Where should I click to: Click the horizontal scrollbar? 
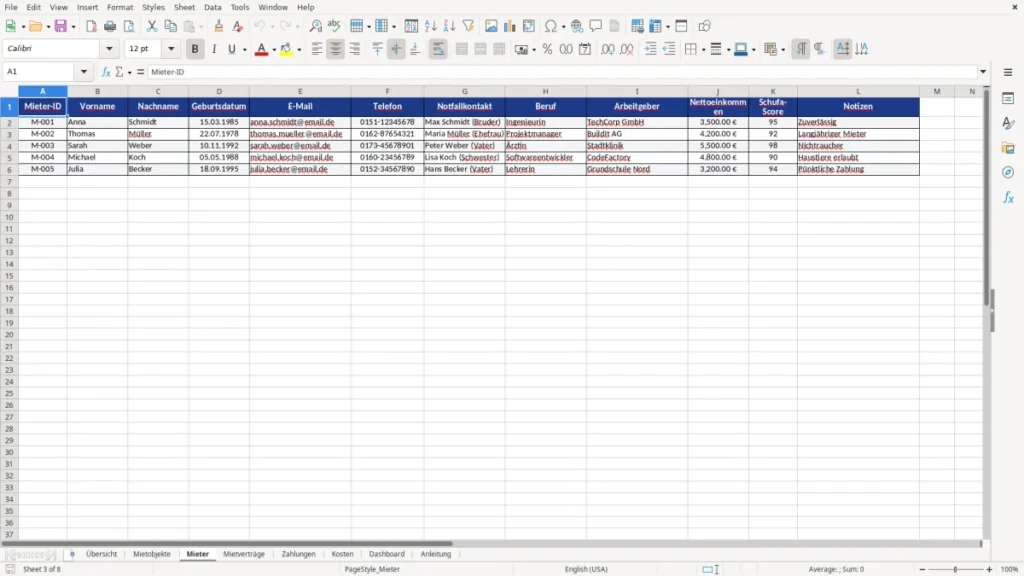point(227,543)
